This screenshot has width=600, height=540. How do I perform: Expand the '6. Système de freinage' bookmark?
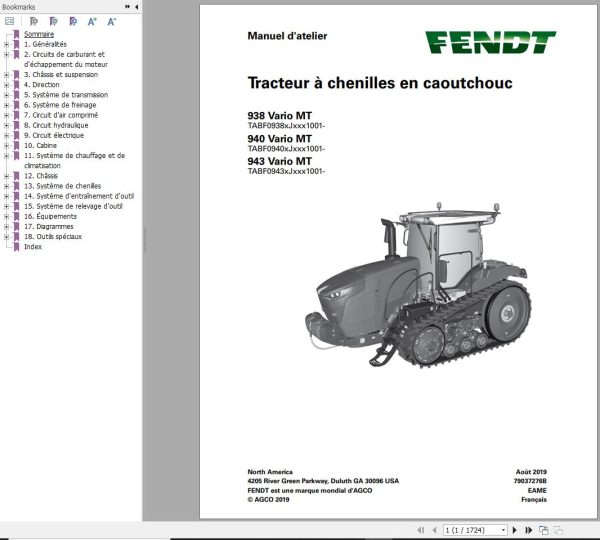6,105
